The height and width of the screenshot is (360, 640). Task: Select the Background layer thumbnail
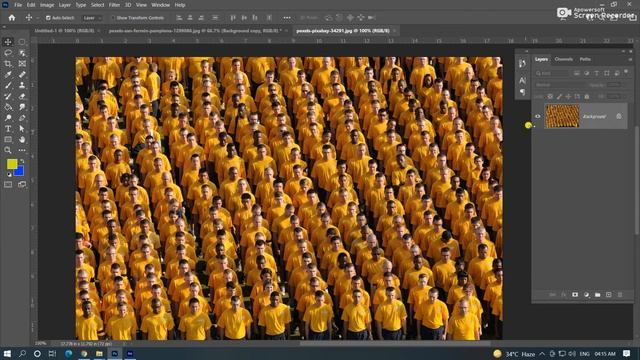tap(562, 116)
